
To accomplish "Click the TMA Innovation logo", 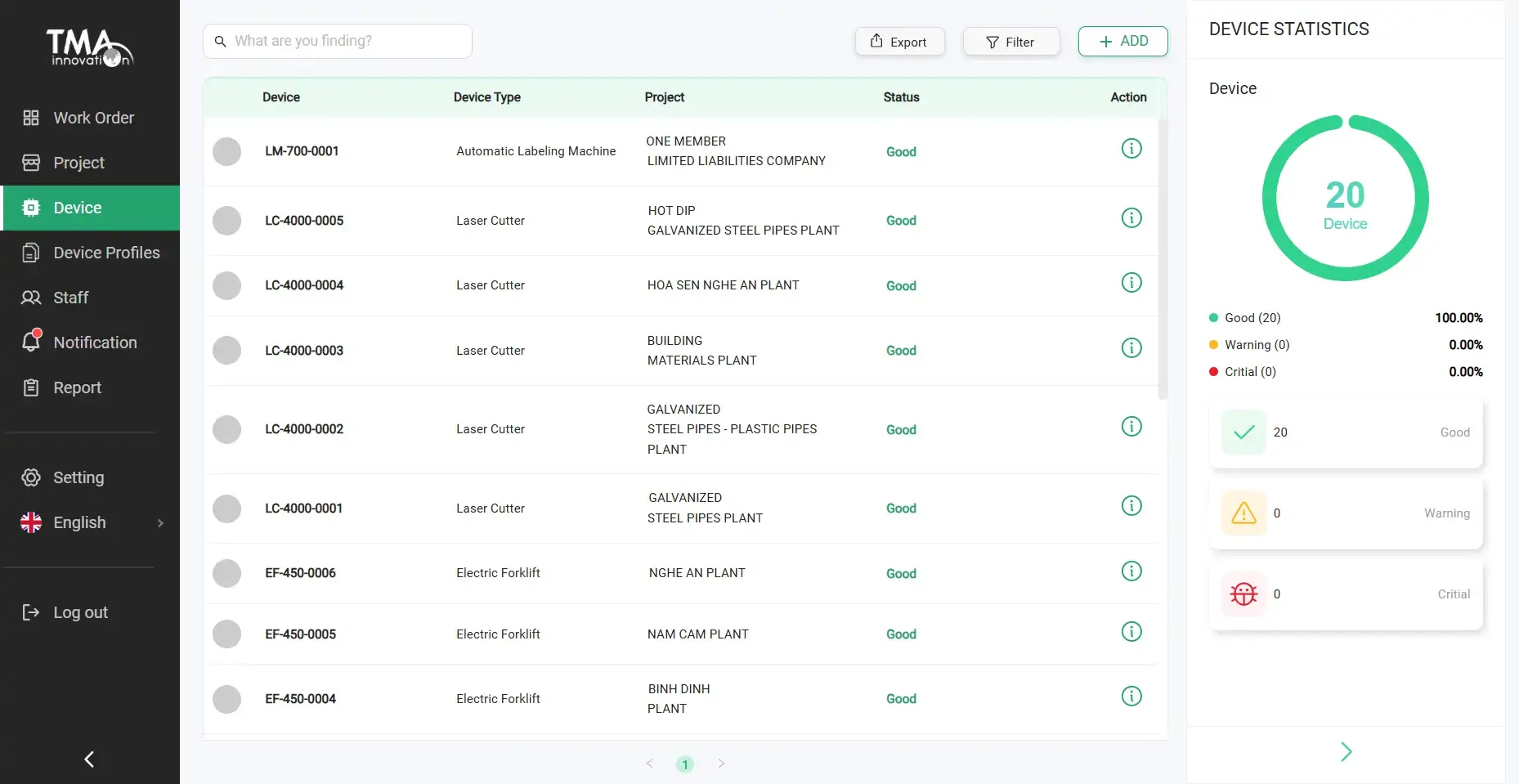I will [89, 48].
